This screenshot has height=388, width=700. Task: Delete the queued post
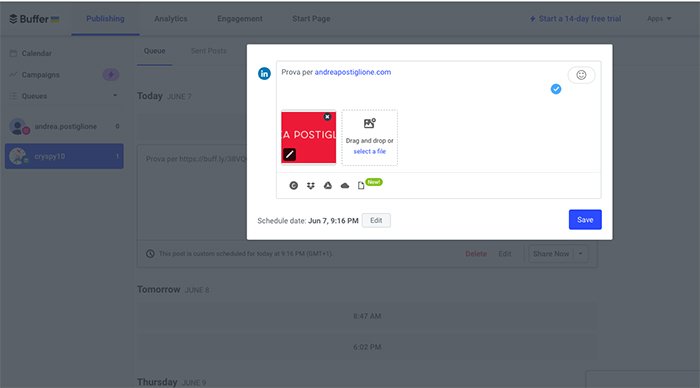tap(476, 254)
